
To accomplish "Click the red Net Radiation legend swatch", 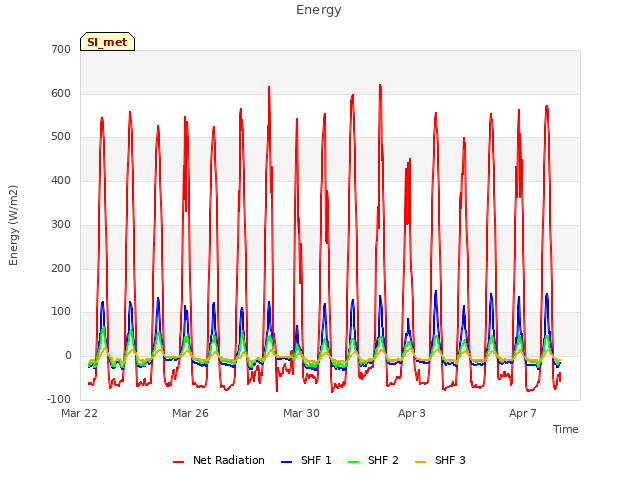I will pos(178,462).
